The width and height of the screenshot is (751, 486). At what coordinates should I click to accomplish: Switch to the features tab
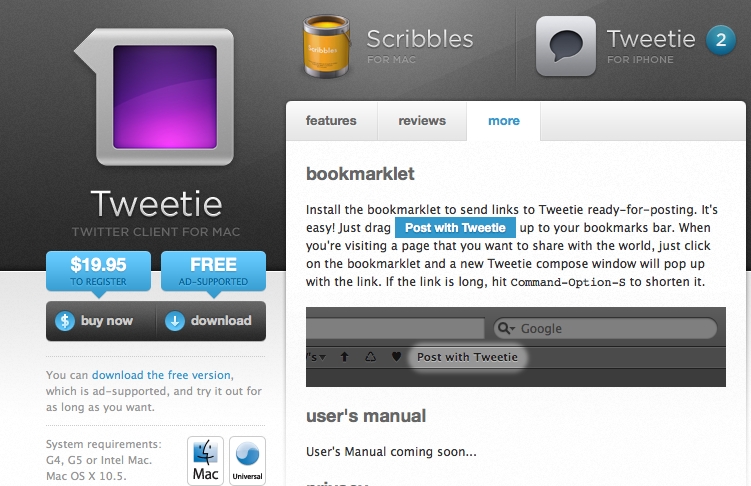[x=331, y=121]
